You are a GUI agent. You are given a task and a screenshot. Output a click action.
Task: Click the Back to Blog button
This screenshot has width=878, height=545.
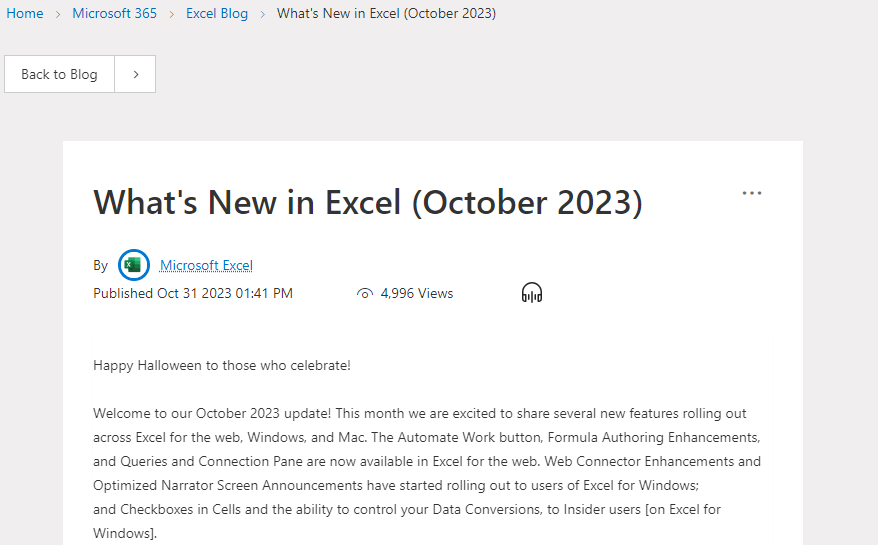59,74
